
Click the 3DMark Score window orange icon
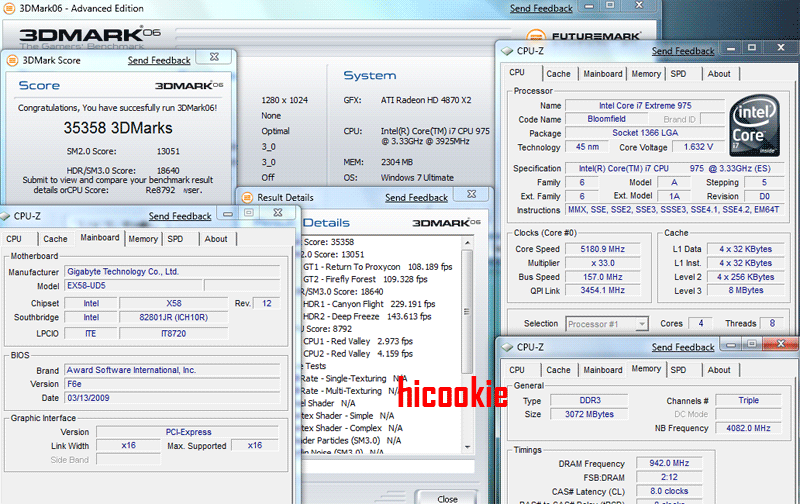(12, 60)
